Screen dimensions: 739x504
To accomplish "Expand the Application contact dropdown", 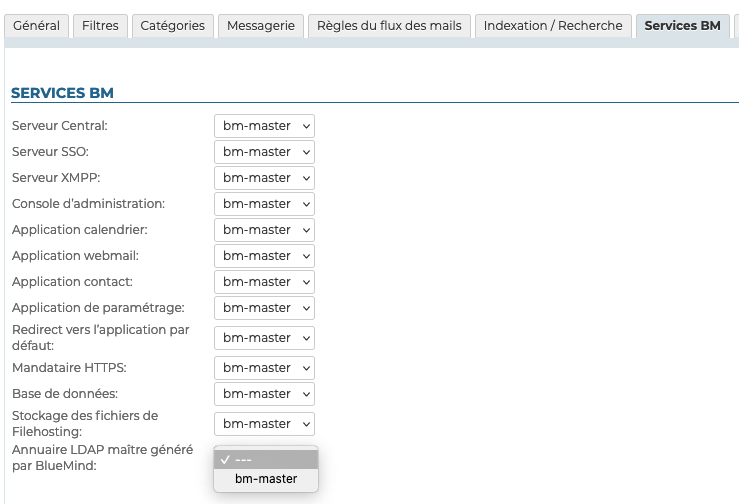I will [264, 282].
